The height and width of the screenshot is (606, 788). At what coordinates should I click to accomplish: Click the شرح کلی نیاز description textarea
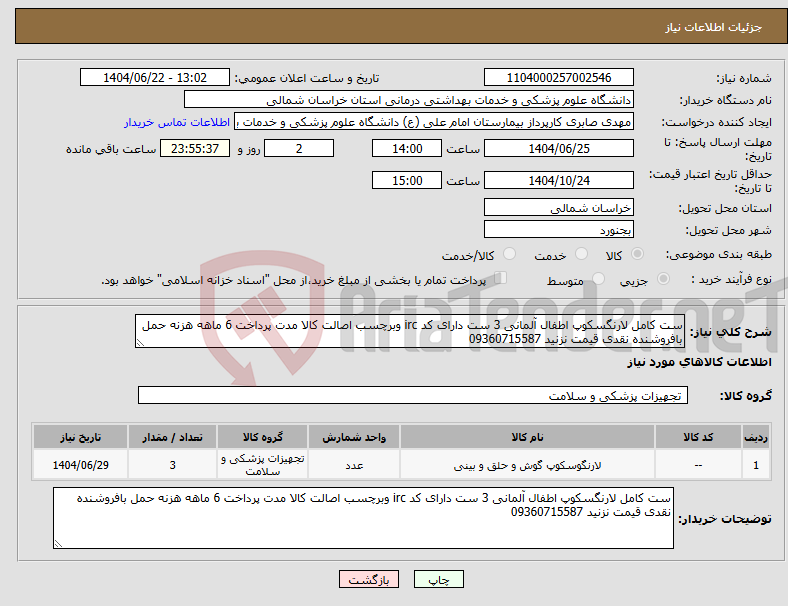(410, 331)
